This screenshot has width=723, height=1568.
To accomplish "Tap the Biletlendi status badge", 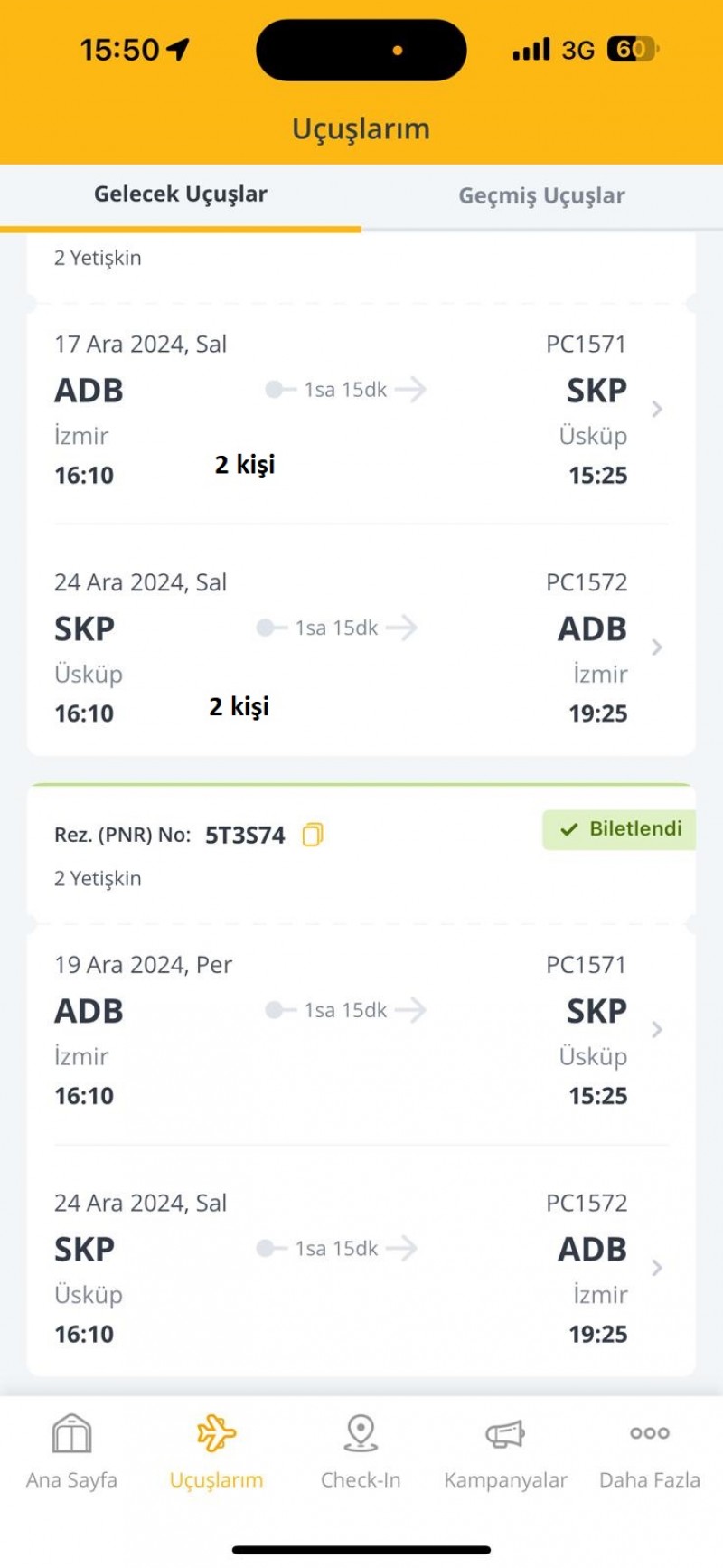I will click(620, 829).
